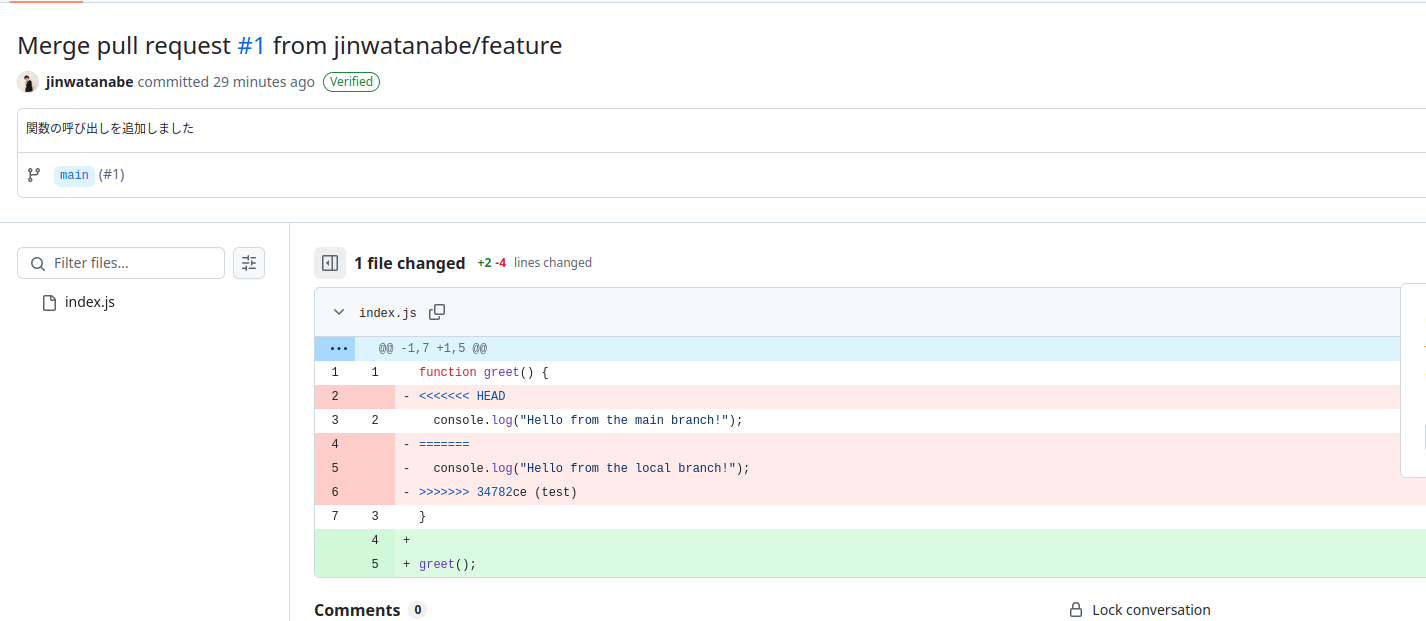Click the 29 minutes ago timestamp

(x=264, y=82)
